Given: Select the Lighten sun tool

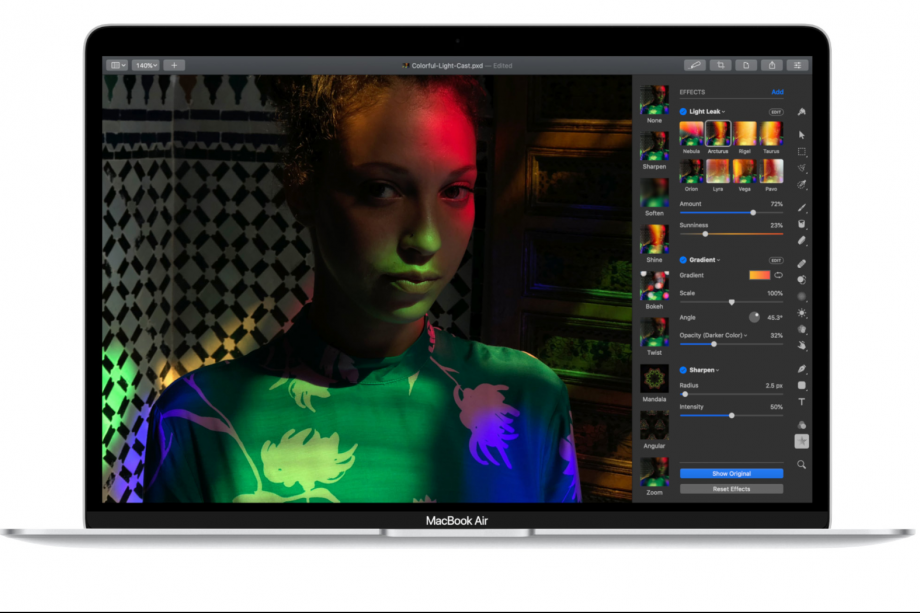Looking at the screenshot, I should coord(801,313).
